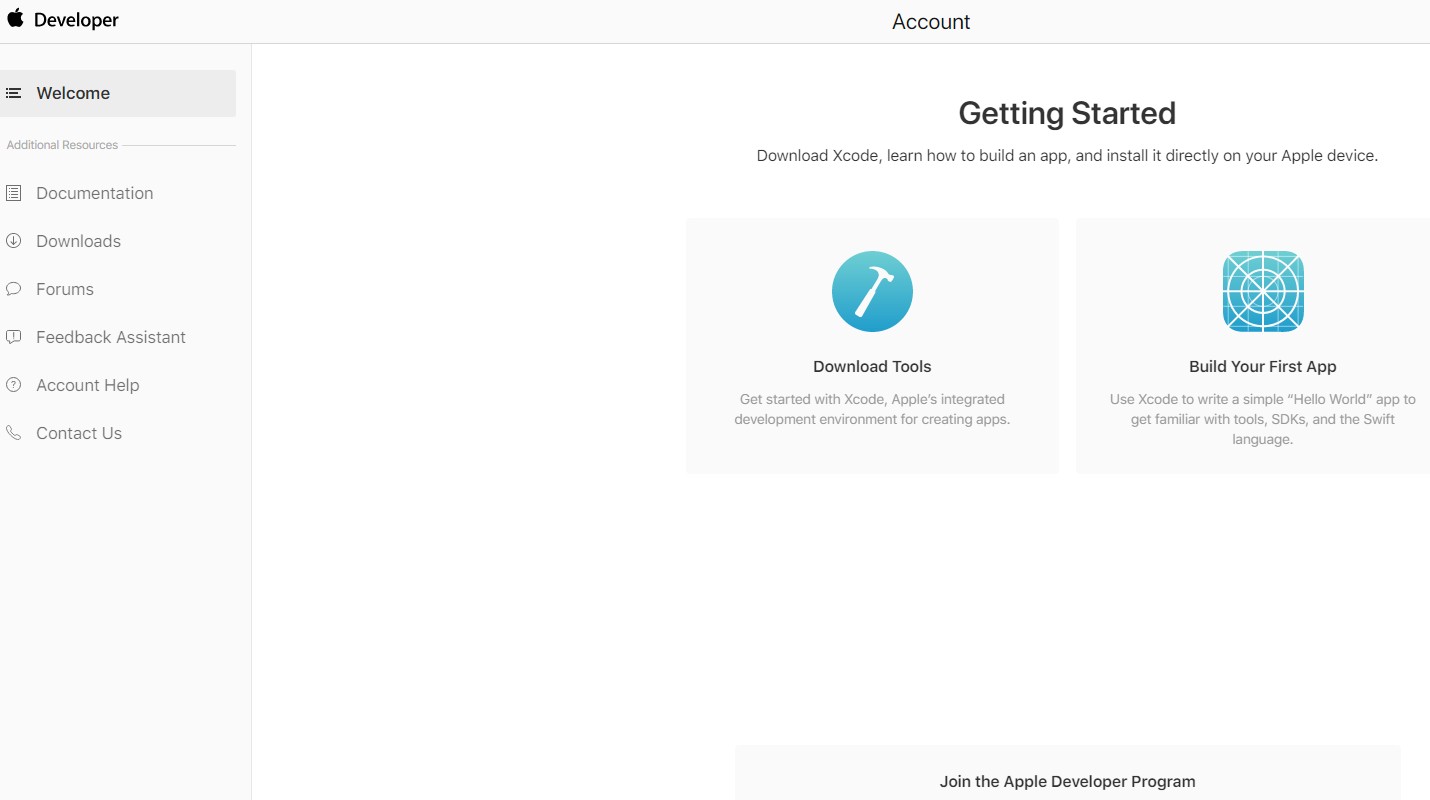The height and width of the screenshot is (800, 1430).
Task: Click the Contact Us phone icon
Action: coord(13,433)
